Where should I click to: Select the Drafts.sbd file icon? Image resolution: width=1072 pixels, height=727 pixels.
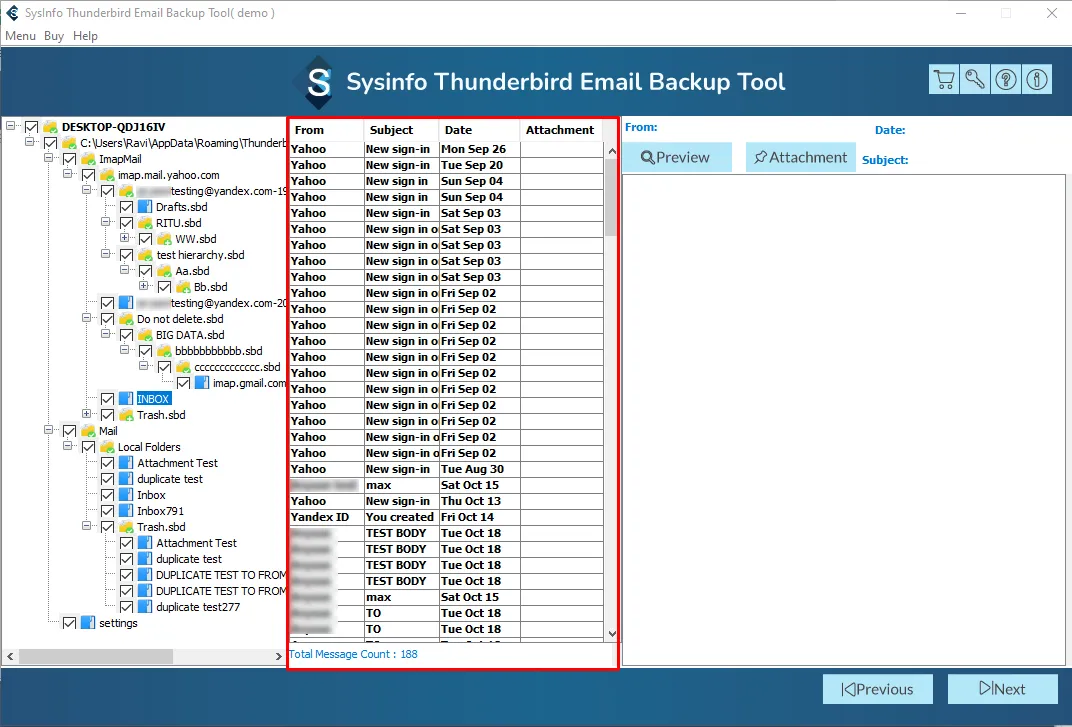[x=145, y=207]
